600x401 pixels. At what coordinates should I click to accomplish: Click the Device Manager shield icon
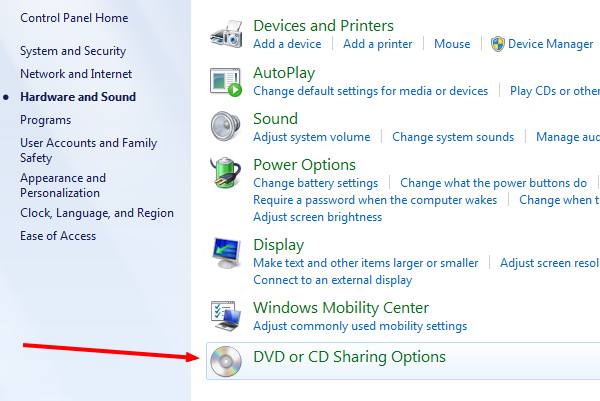pyautogui.click(x=498, y=44)
